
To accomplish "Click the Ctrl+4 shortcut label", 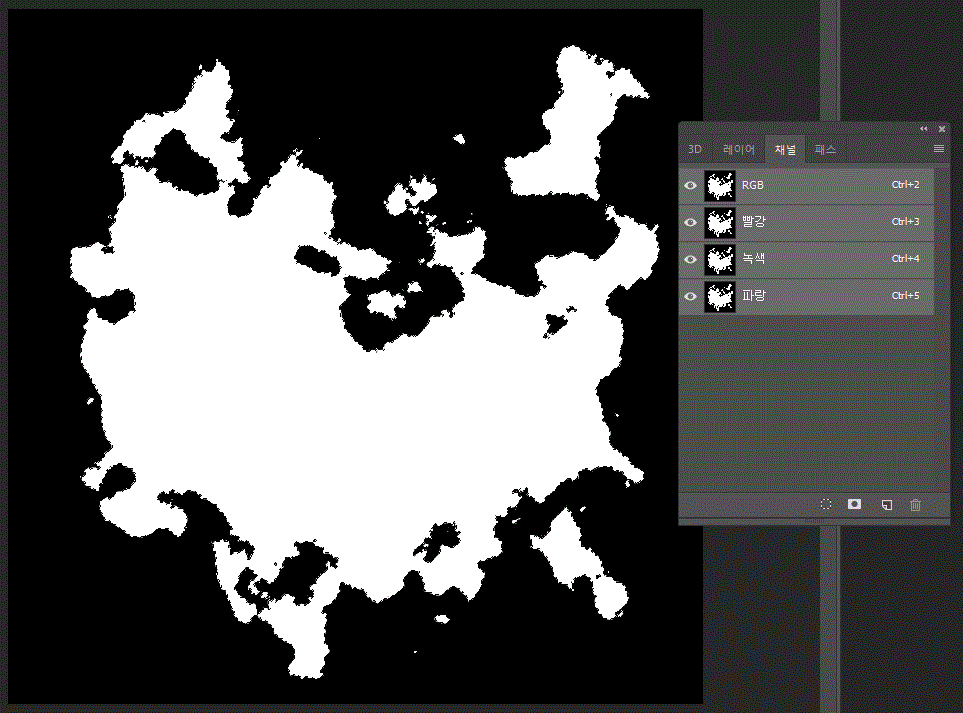I will [905, 259].
